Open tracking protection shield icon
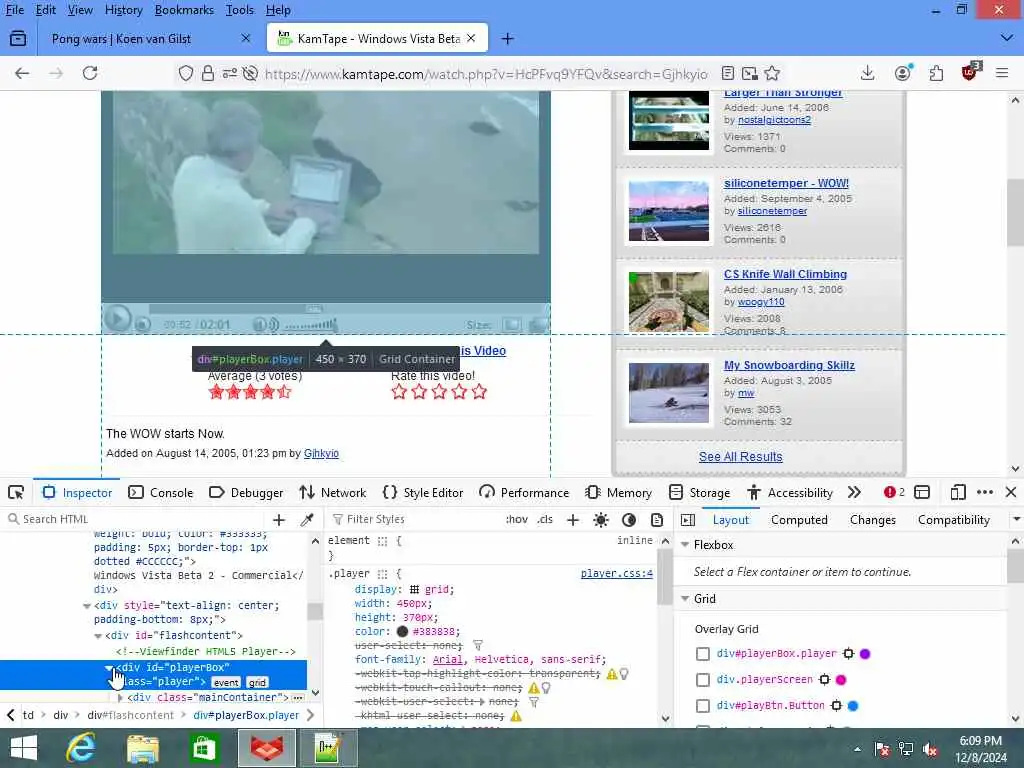Screen dimensions: 1024x768 (x=186, y=73)
